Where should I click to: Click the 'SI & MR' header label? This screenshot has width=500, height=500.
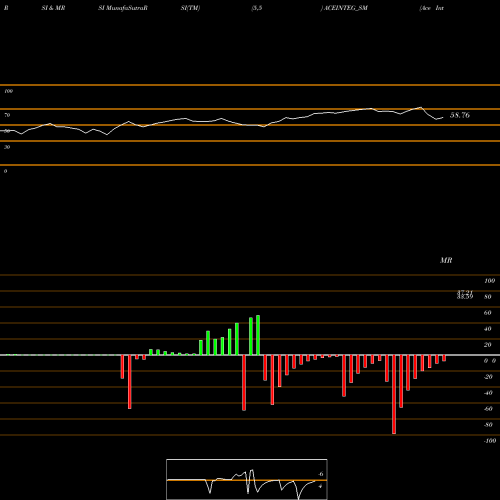click(53, 8)
